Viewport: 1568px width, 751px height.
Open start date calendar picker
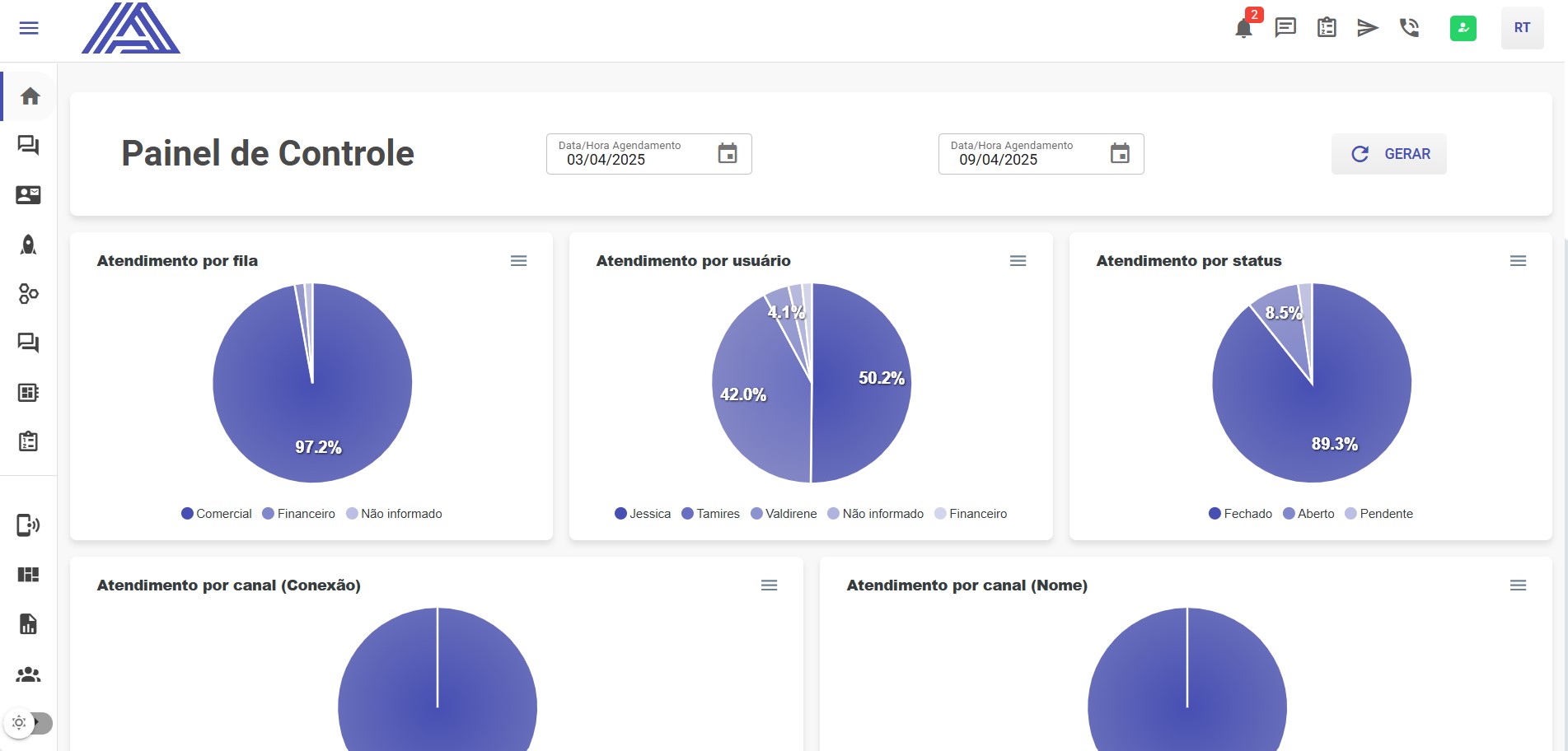[727, 154]
